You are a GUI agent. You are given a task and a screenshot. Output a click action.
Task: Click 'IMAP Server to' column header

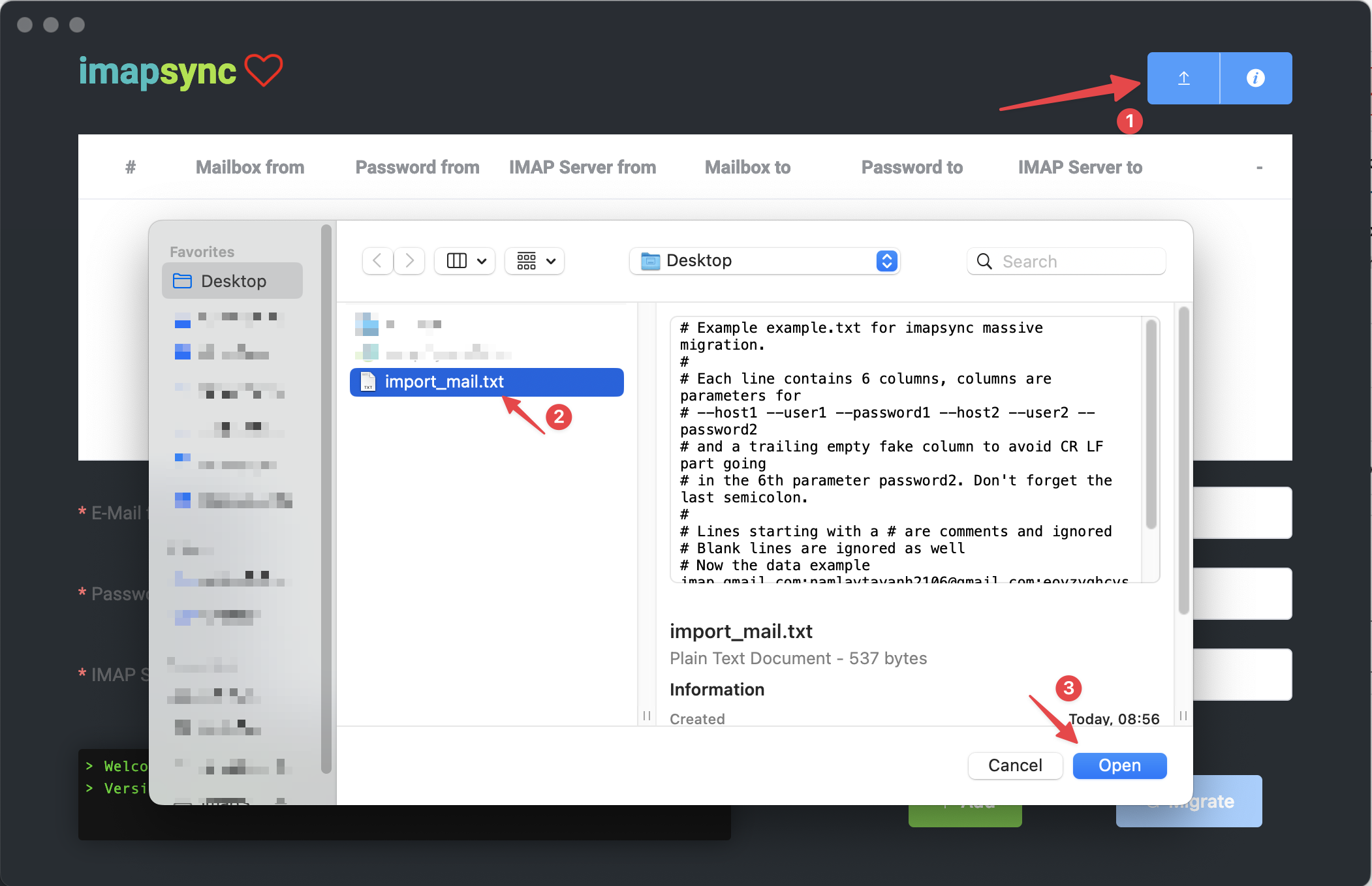tap(1080, 168)
